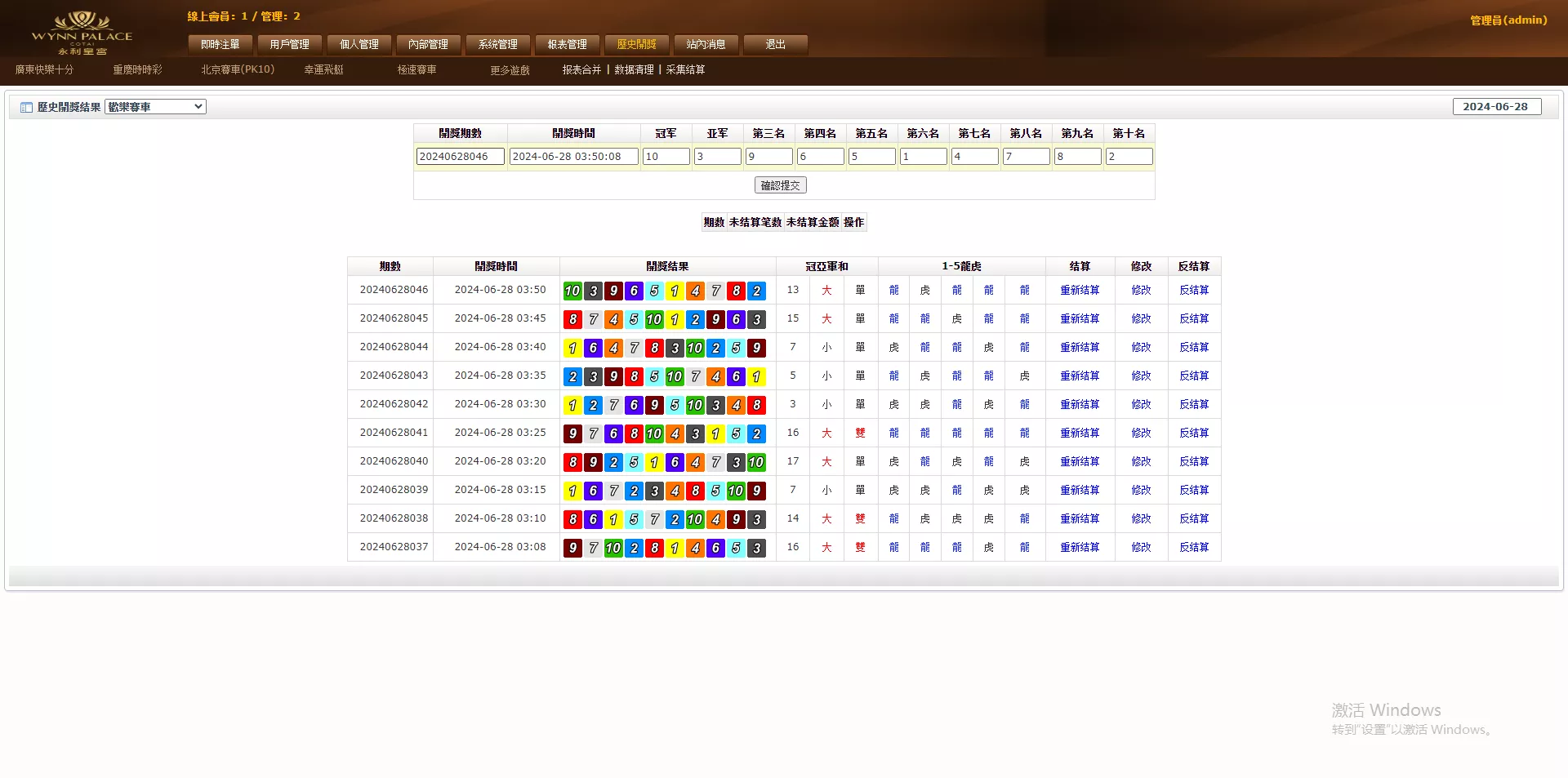The width and height of the screenshot is (1568, 778).
Task: Click 重新结算 for draw 20240628046
Action: coord(1079,291)
